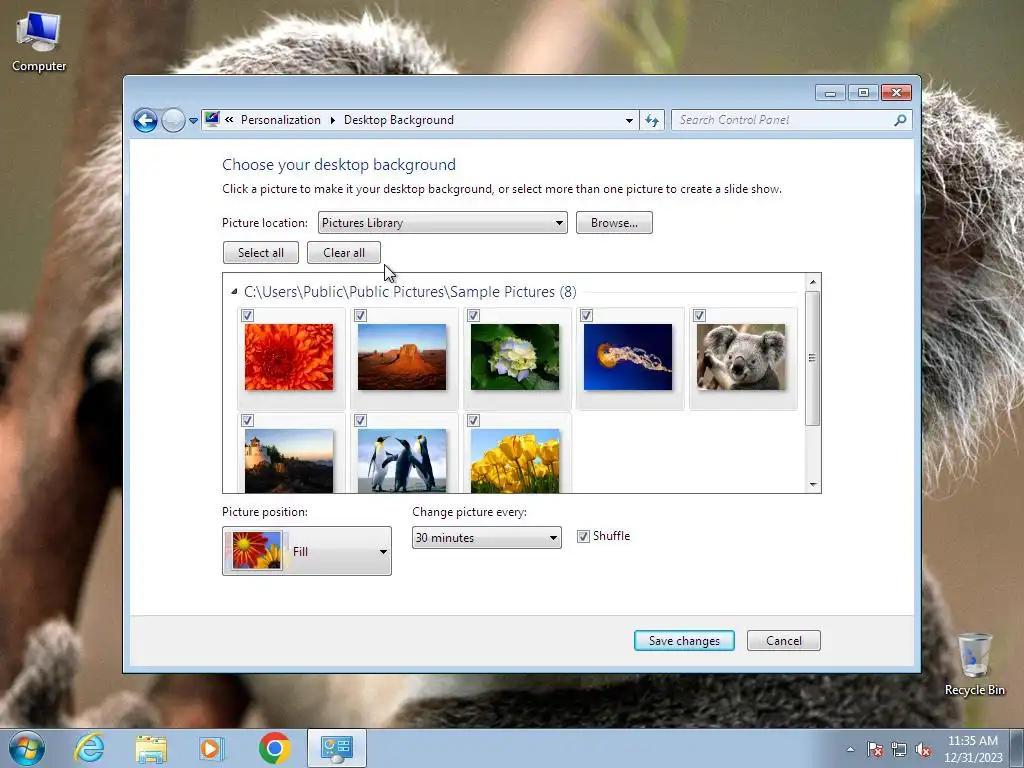
Task: Click the picture list scroll down arrow
Action: (x=813, y=485)
